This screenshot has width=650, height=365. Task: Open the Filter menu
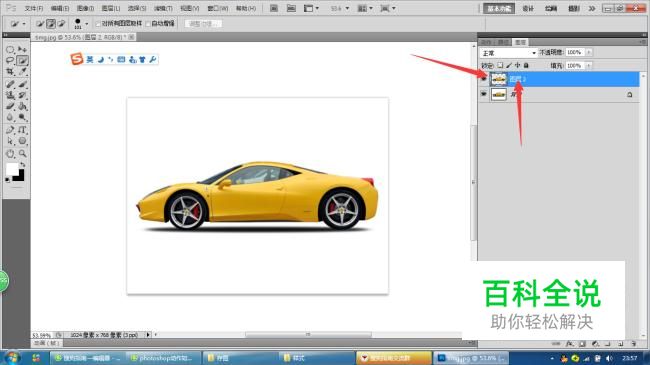[x=163, y=8]
